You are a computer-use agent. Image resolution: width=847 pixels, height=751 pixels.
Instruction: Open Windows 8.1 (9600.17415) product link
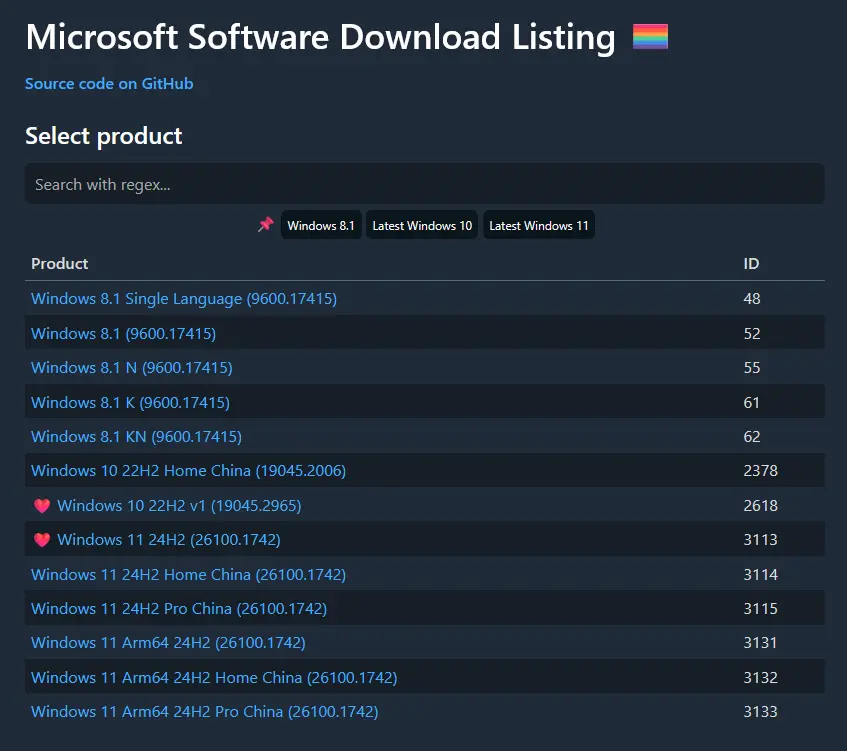click(x=123, y=333)
